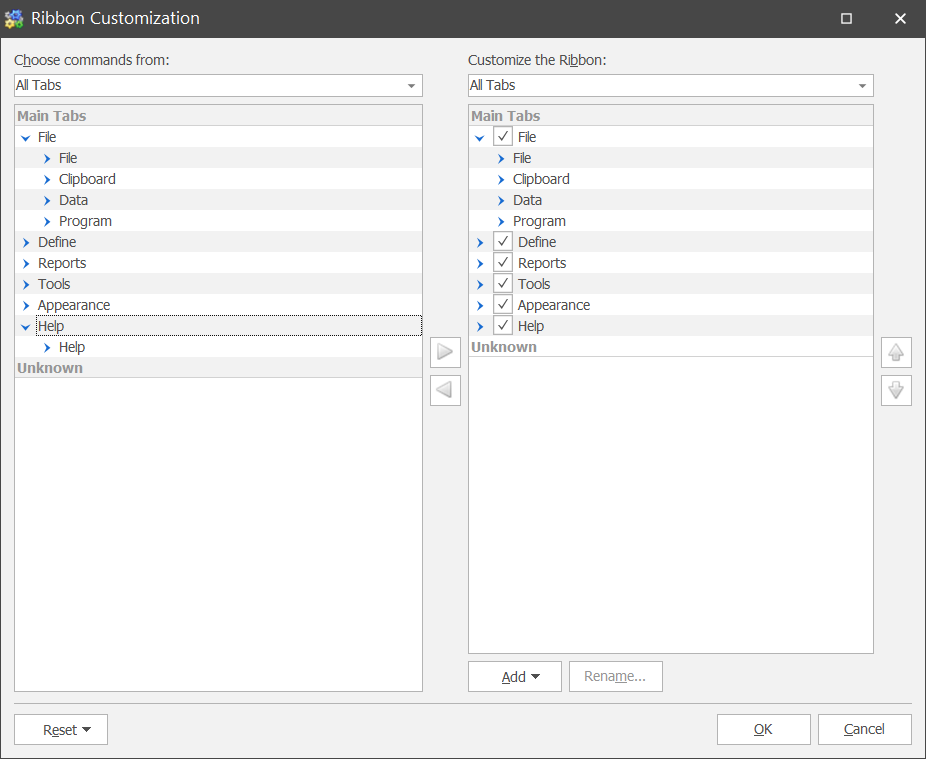Click the move down arrow icon

tap(896, 390)
